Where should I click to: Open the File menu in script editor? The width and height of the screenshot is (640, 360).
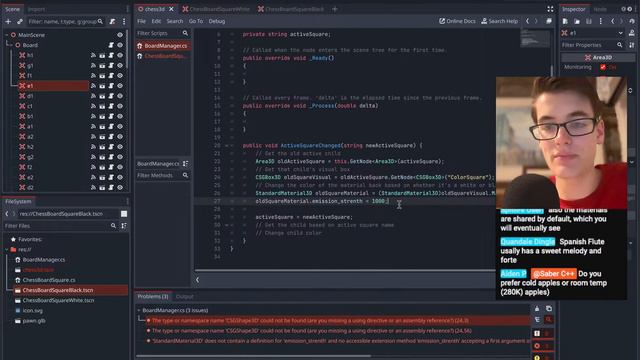pyautogui.click(x=142, y=21)
